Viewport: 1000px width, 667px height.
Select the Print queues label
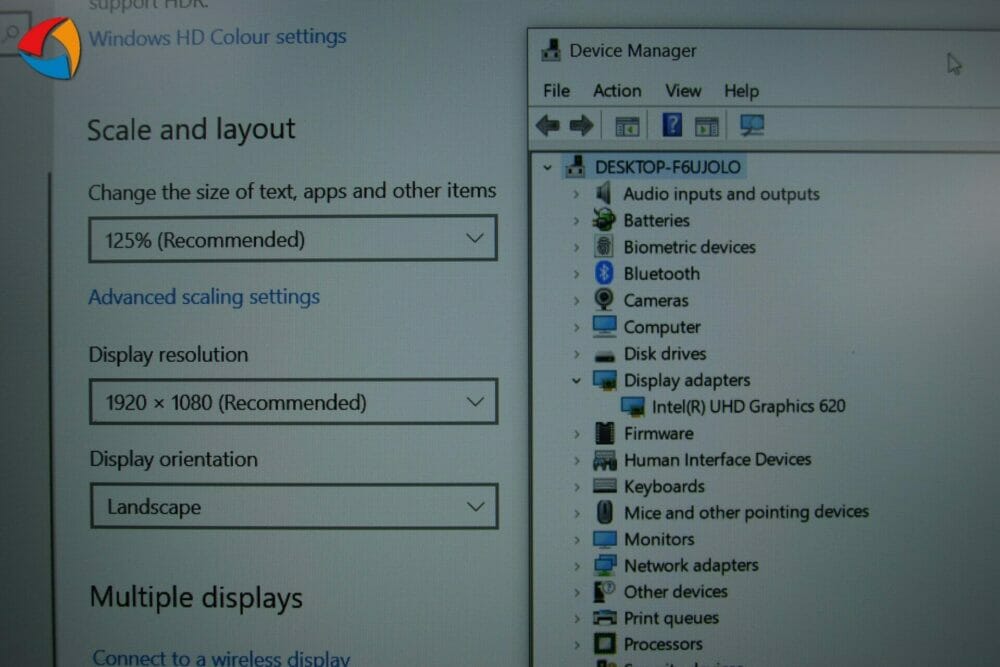pyautogui.click(x=671, y=618)
